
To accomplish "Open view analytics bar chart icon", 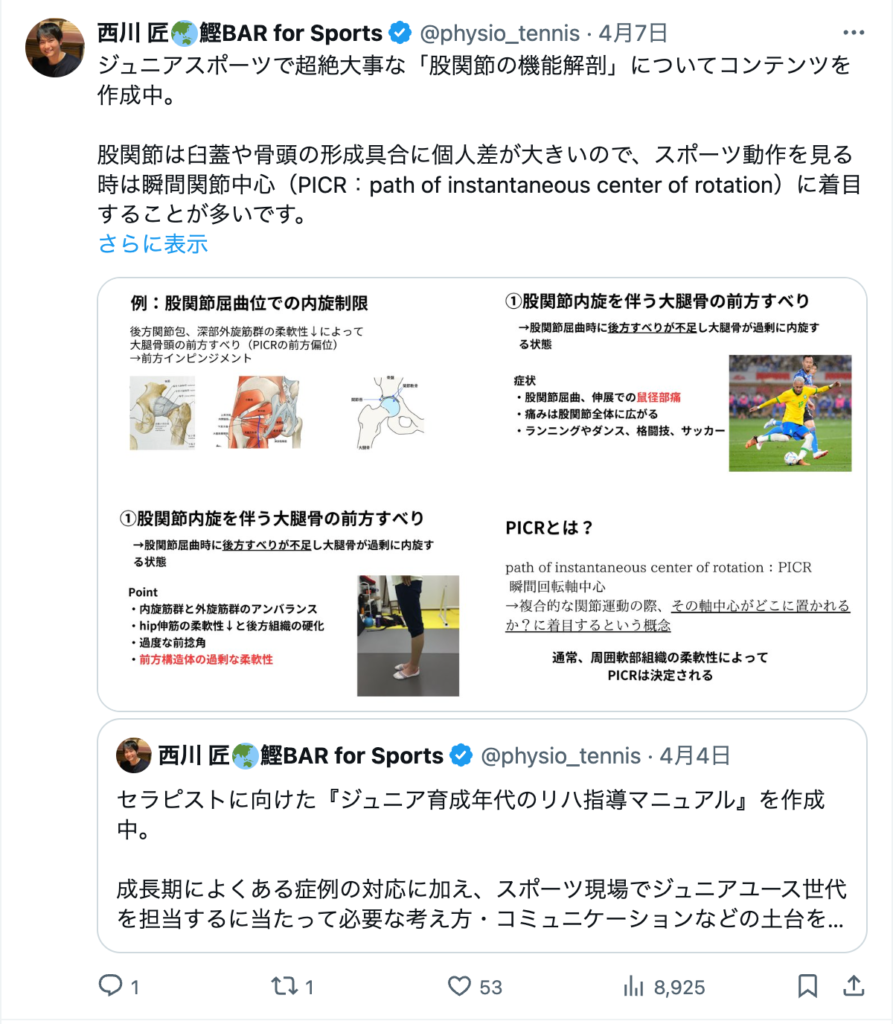I will pos(633,985).
